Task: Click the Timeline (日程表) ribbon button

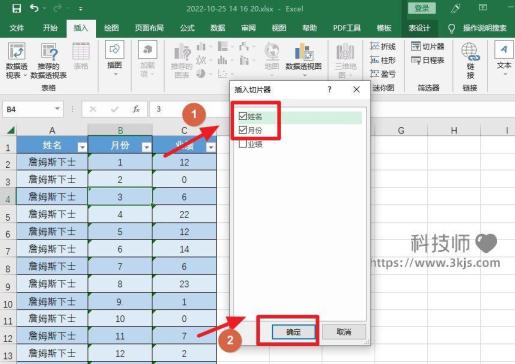Action: (428, 60)
